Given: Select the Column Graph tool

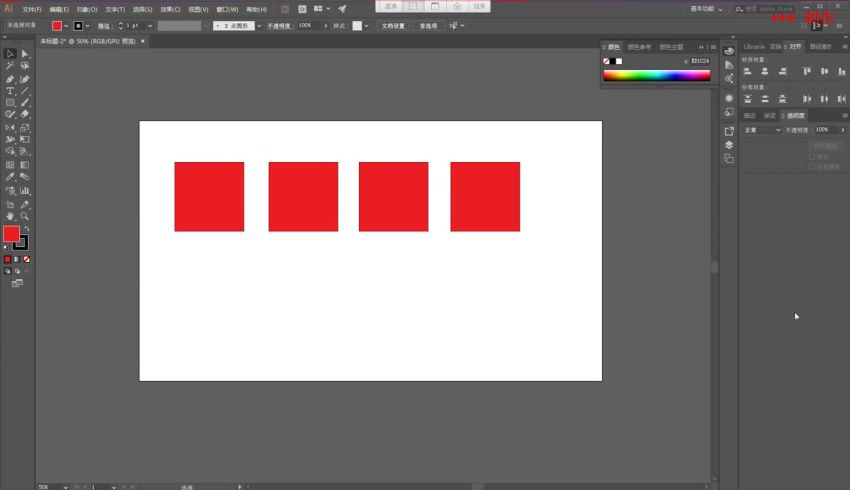Looking at the screenshot, I should pos(24,191).
